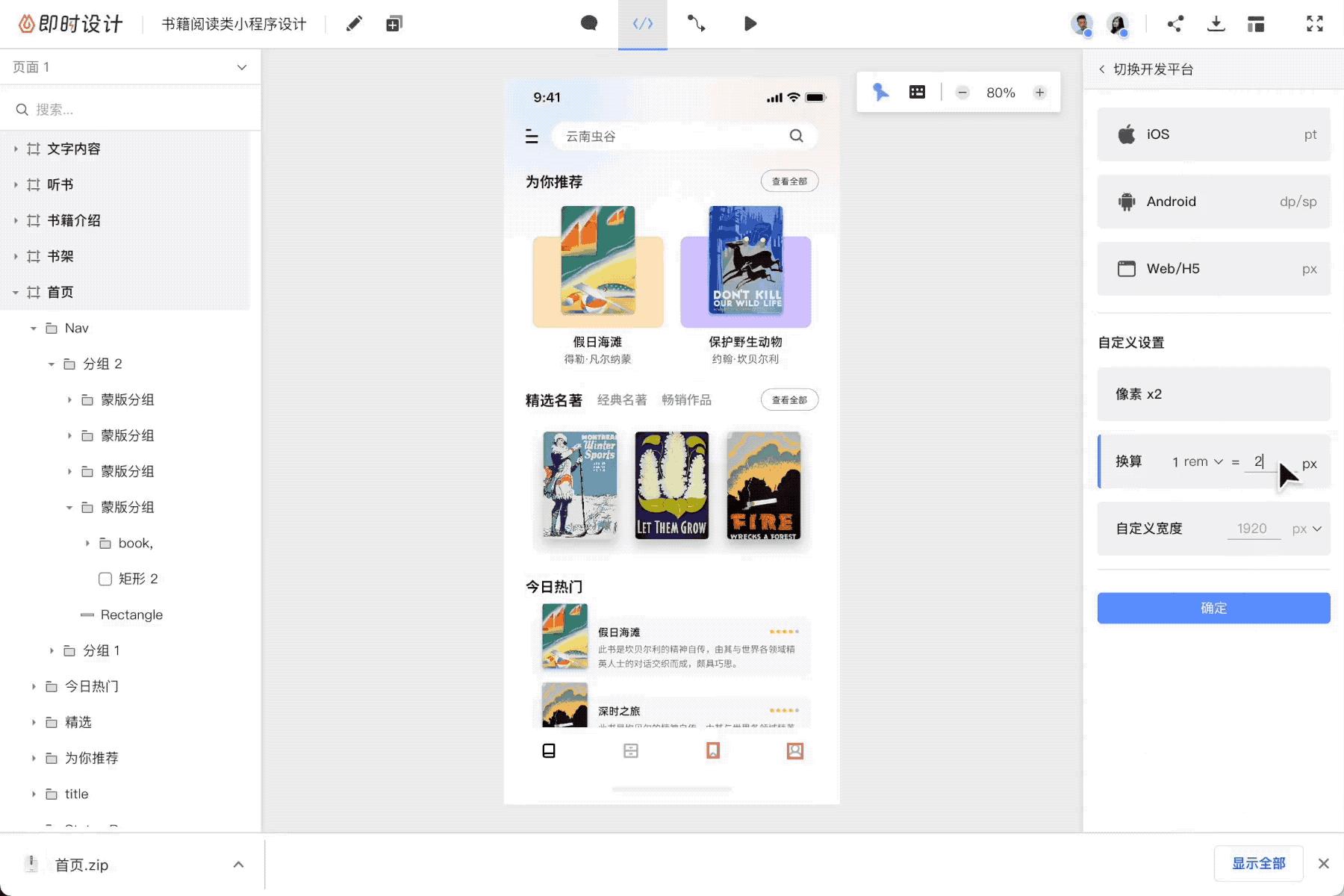Select the 精选 layer group
This screenshot has height=896, width=1344.
(69, 722)
